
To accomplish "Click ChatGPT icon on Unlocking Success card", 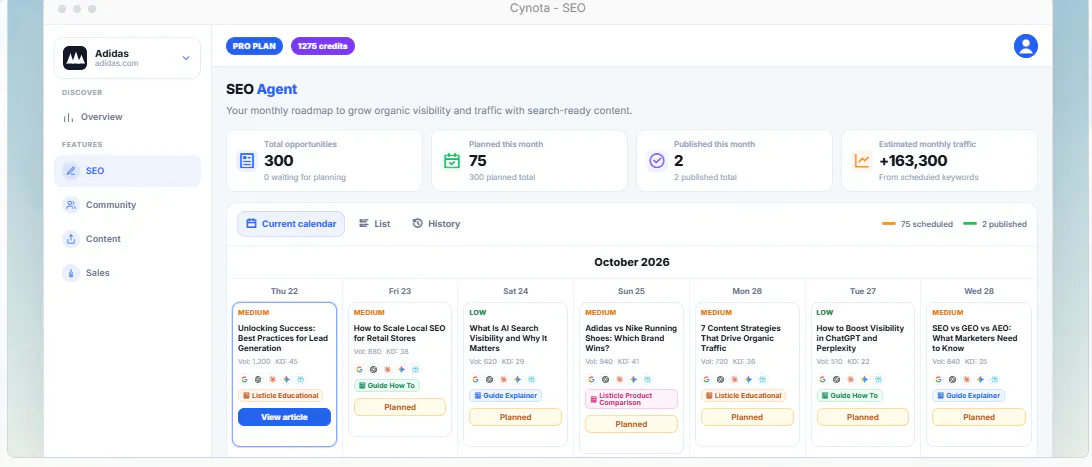I will click(x=258, y=379).
